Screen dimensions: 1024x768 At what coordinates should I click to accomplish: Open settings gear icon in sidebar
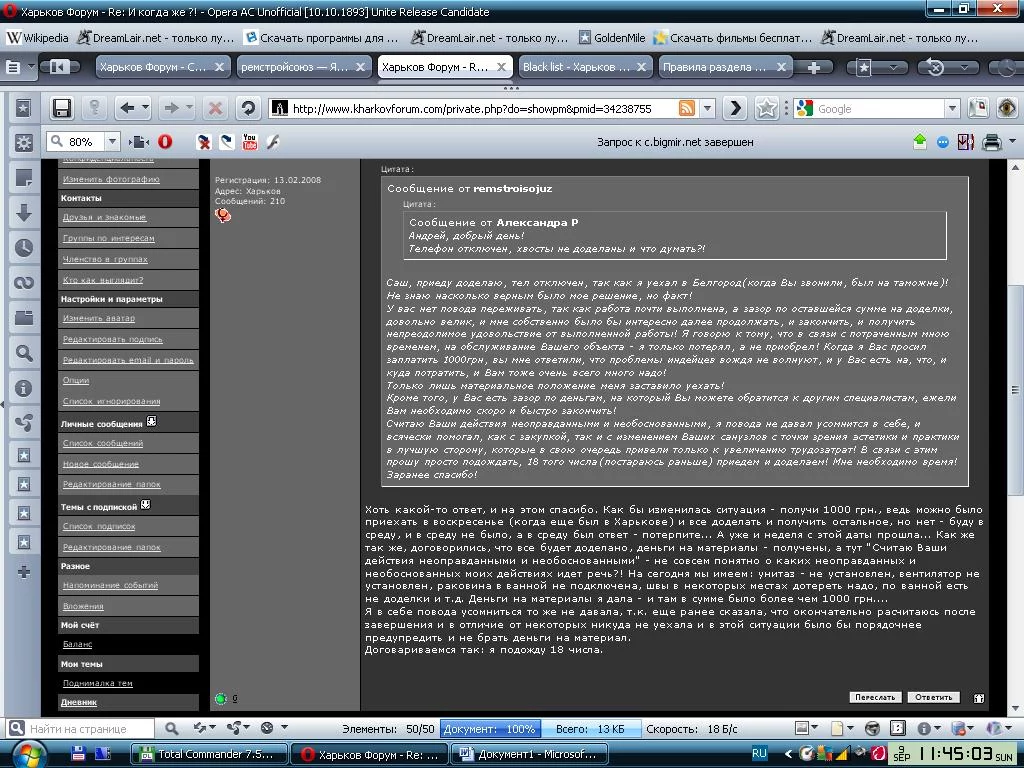[x=24, y=142]
